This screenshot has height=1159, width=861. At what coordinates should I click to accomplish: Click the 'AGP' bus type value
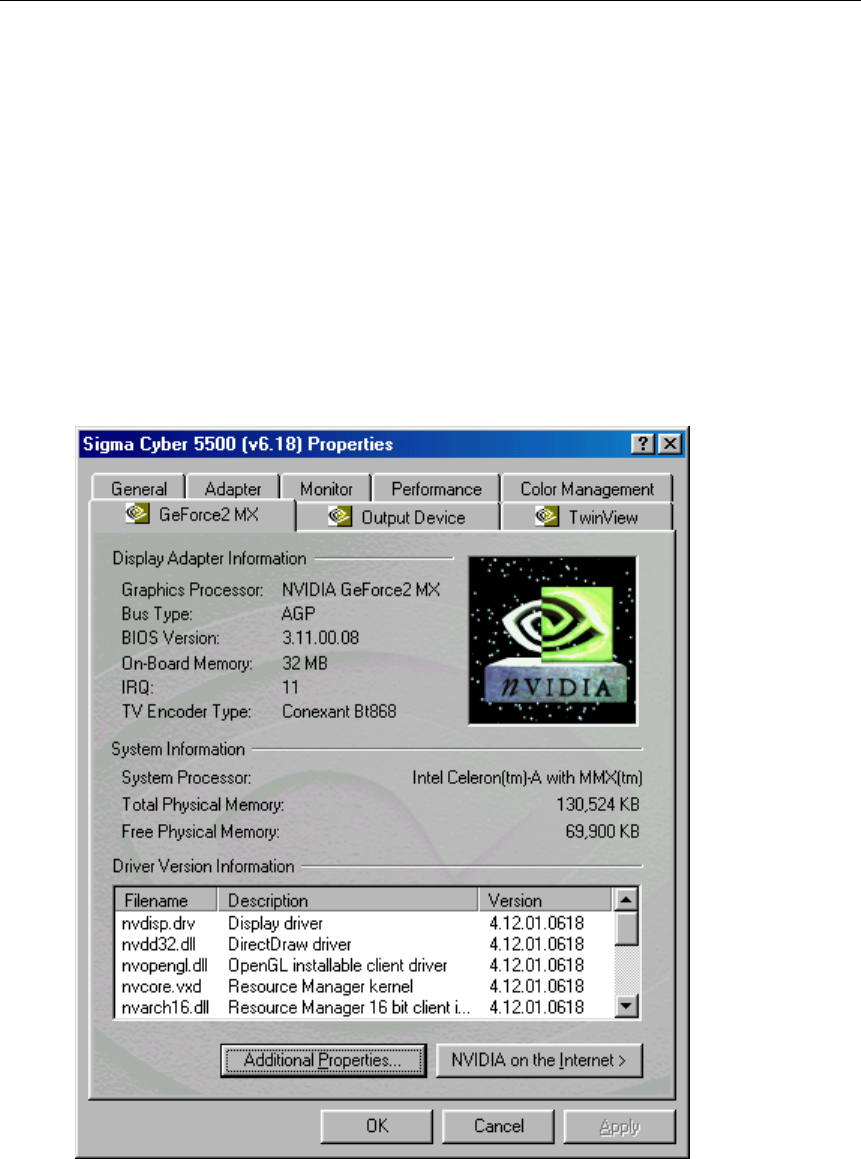[x=298, y=614]
